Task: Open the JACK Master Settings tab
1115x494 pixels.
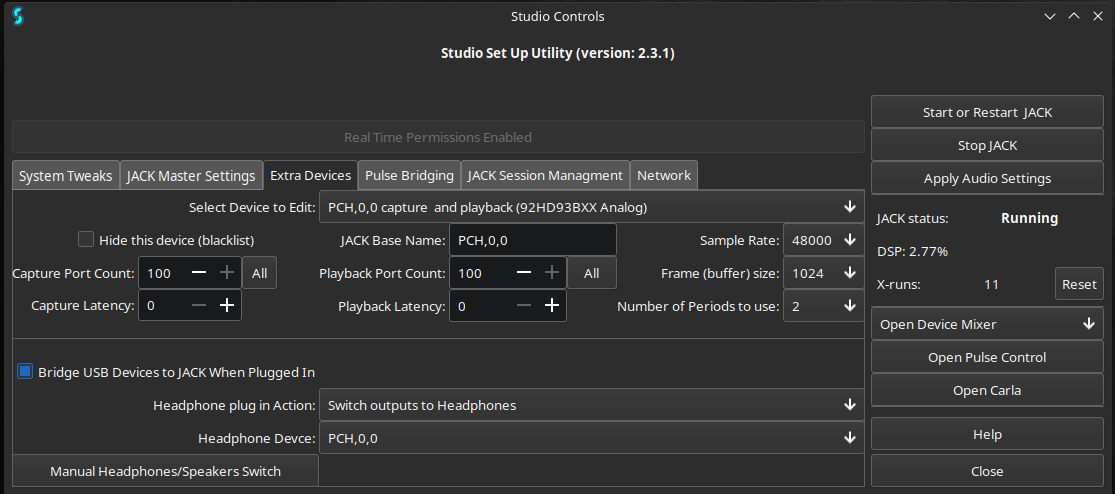Action: (x=190, y=175)
